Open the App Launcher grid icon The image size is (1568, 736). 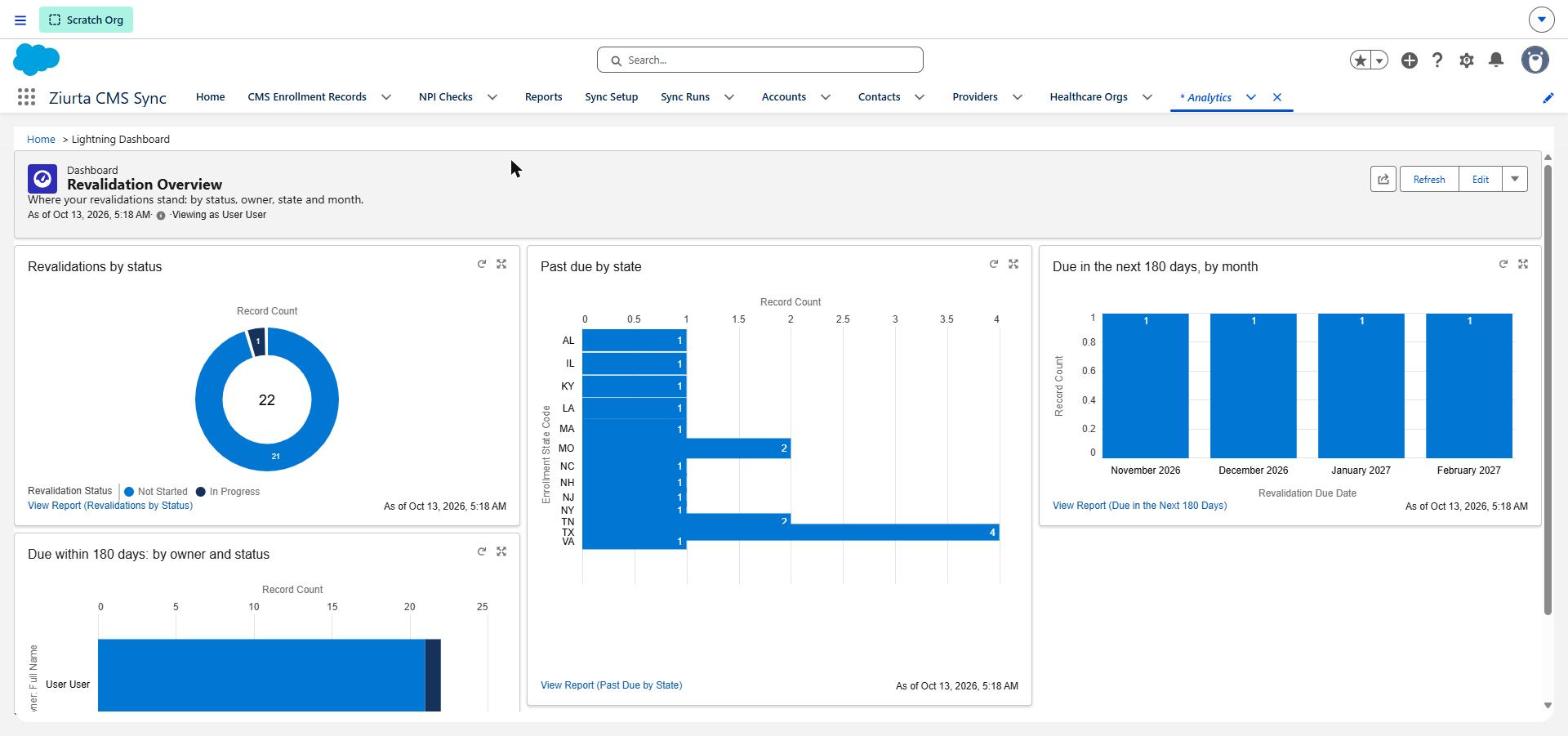[x=26, y=97]
